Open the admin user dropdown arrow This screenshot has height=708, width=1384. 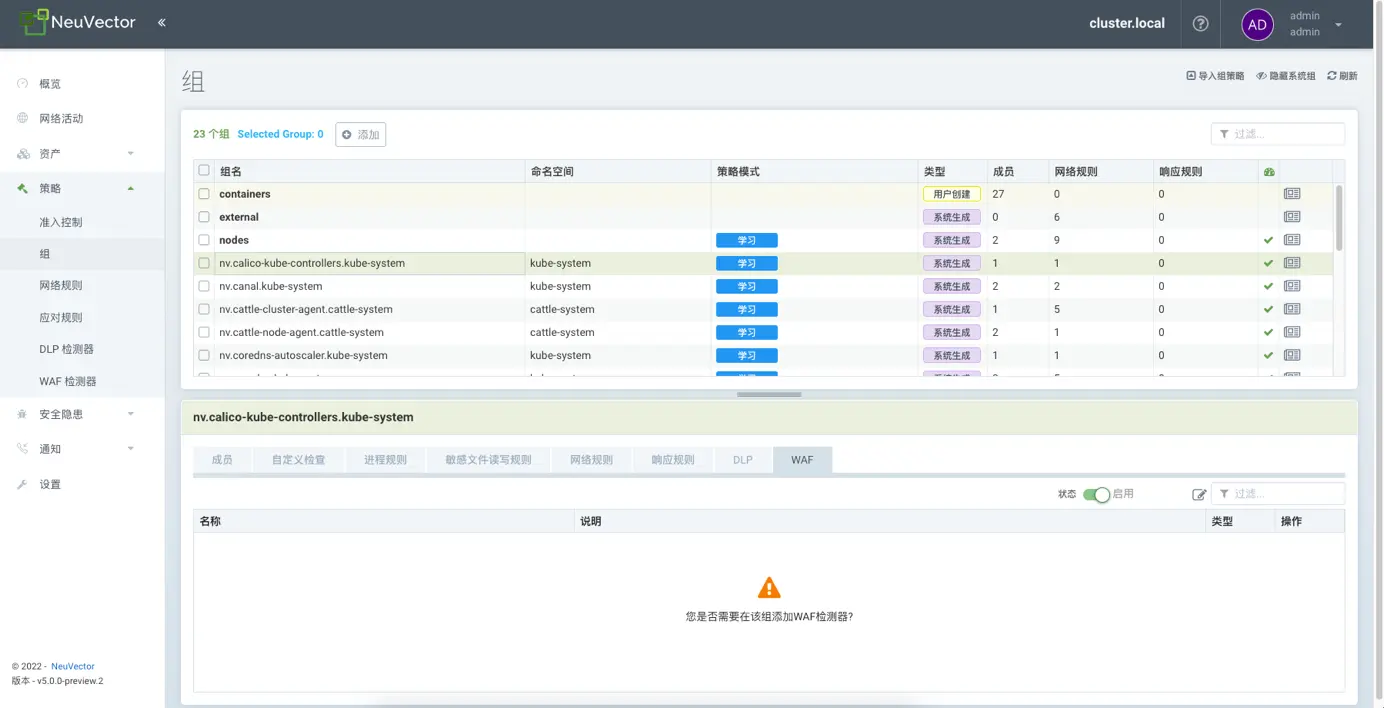coord(1338,25)
